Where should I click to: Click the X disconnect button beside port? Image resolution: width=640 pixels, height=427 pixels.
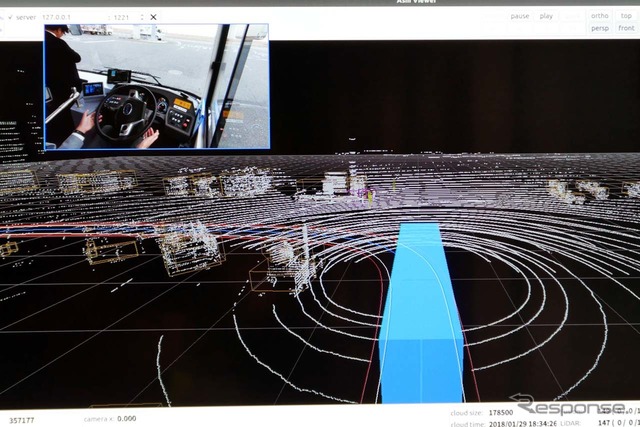(153, 17)
